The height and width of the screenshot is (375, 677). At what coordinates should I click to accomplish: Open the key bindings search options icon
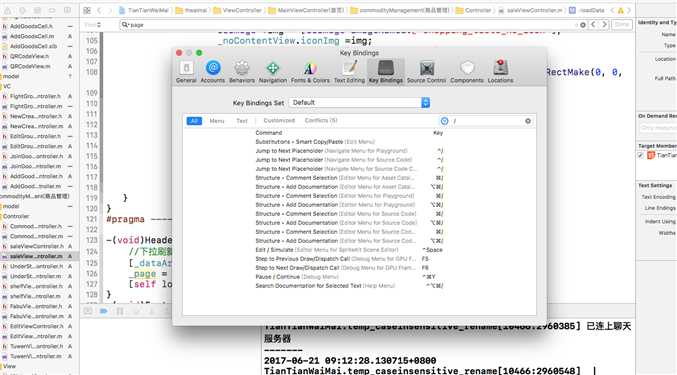click(x=444, y=121)
